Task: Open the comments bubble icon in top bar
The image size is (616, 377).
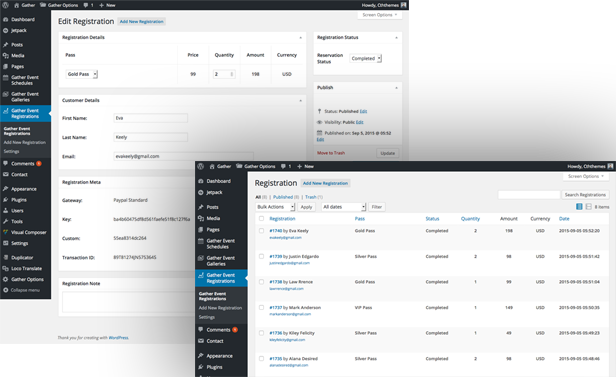Action: 85,5
